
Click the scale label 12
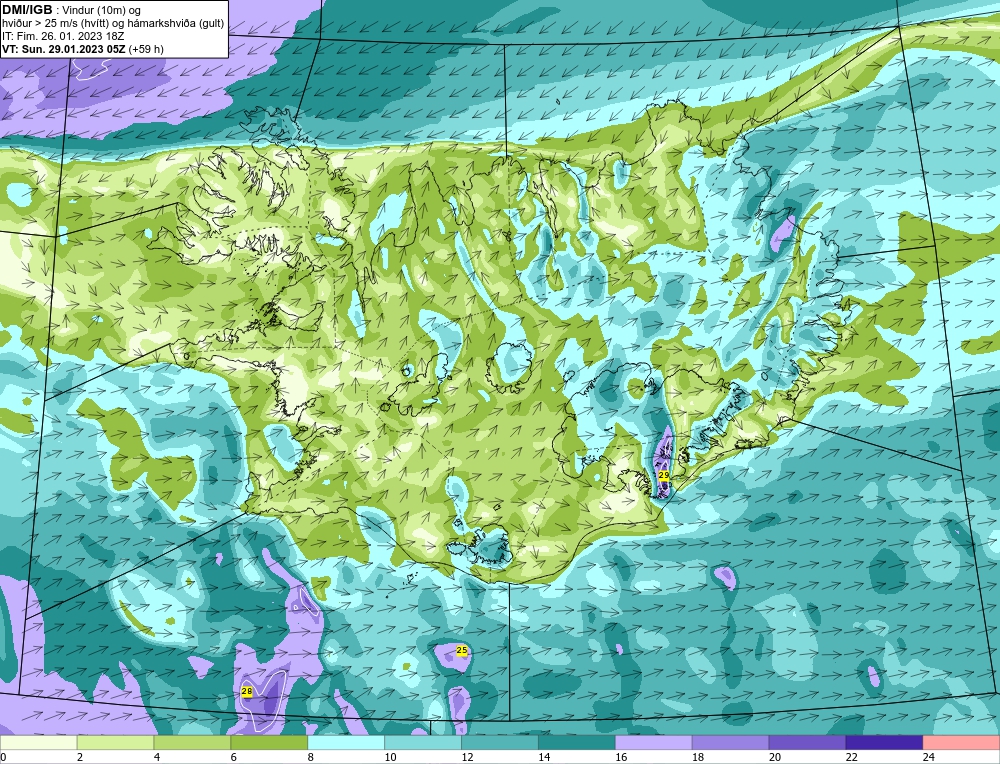467,758
